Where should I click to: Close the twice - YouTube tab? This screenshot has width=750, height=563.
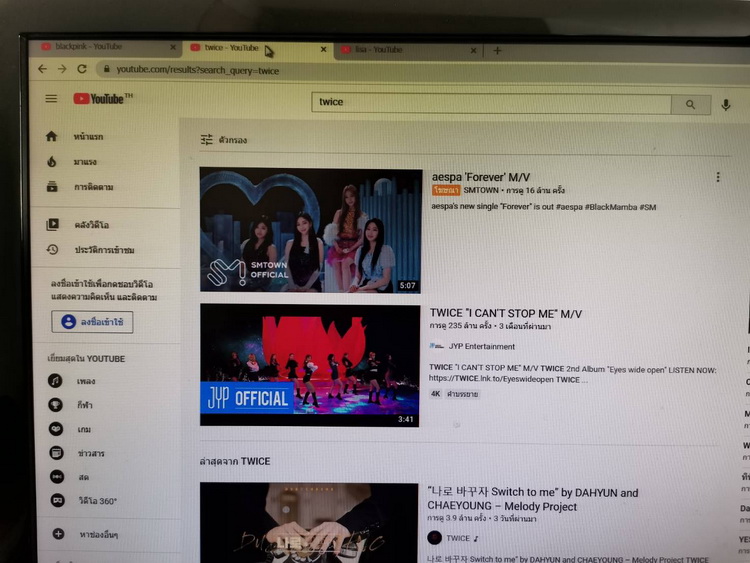click(323, 49)
